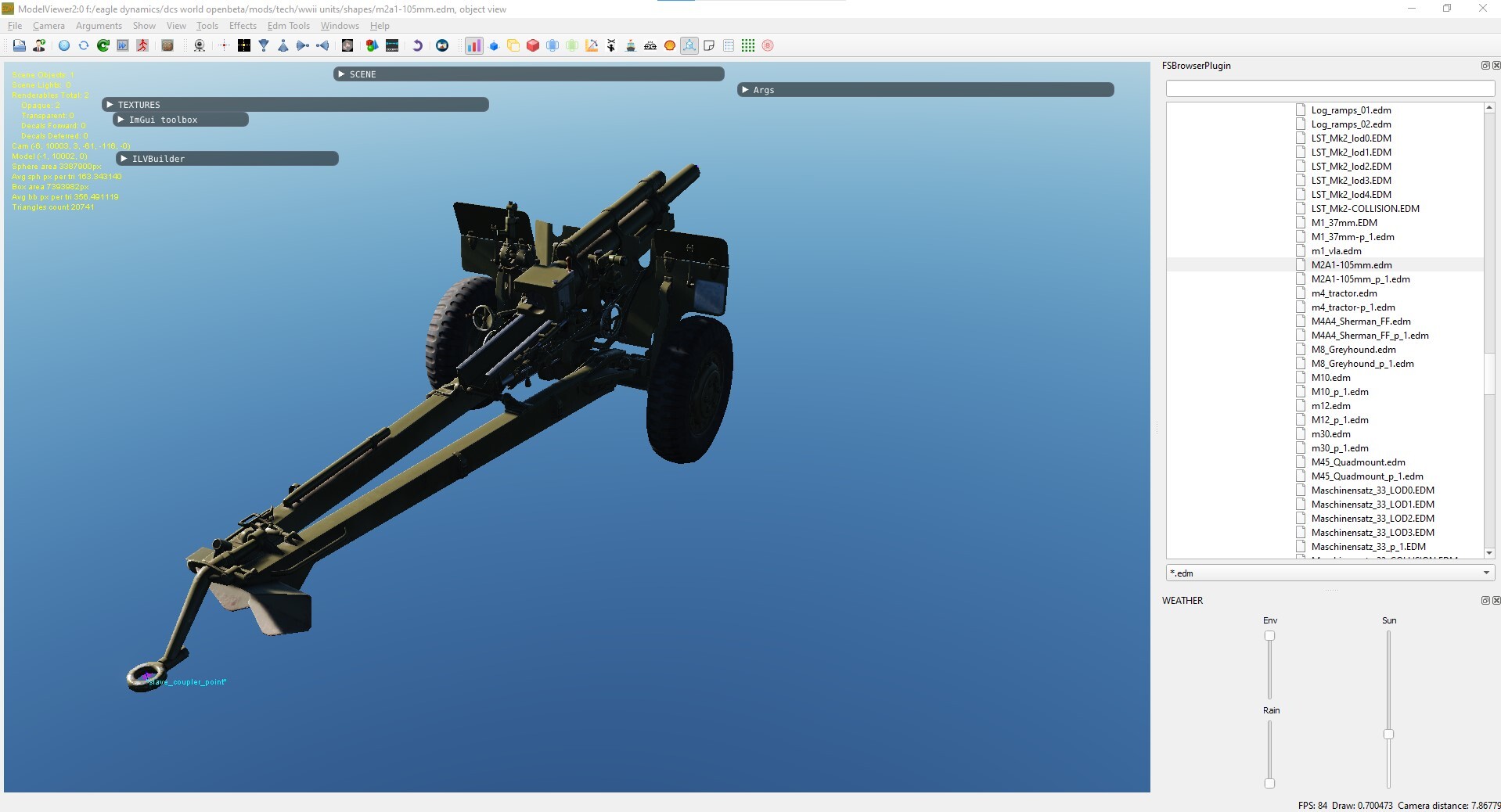Click the ship toolbar icon
The width and height of the screenshot is (1501, 812).
[x=631, y=45]
